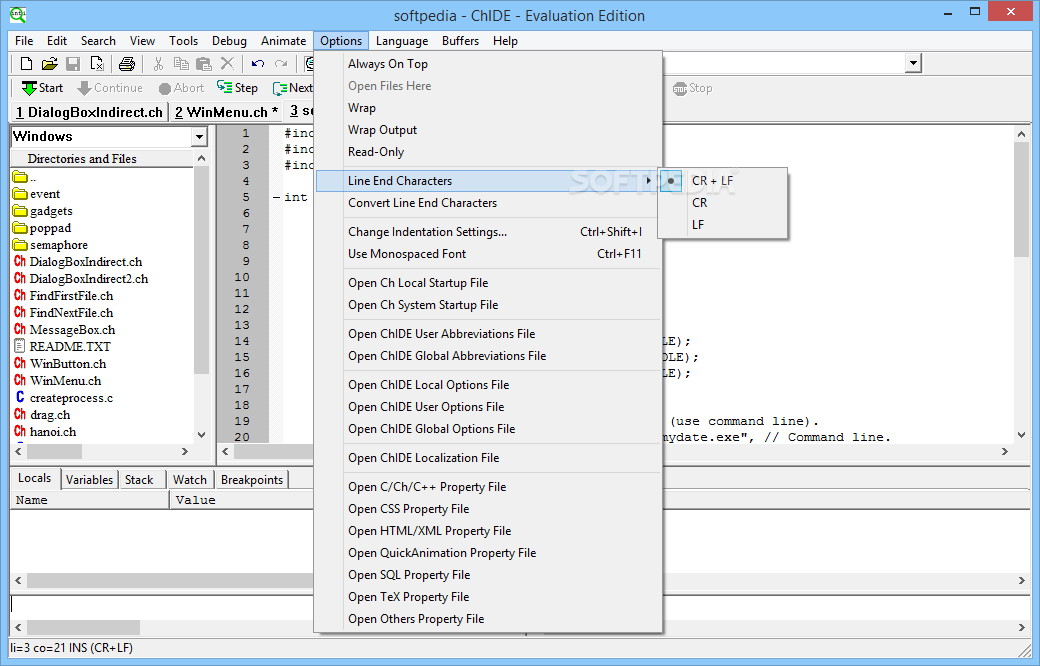Switch to the Watch tab
This screenshot has width=1040, height=666.
tap(190, 480)
